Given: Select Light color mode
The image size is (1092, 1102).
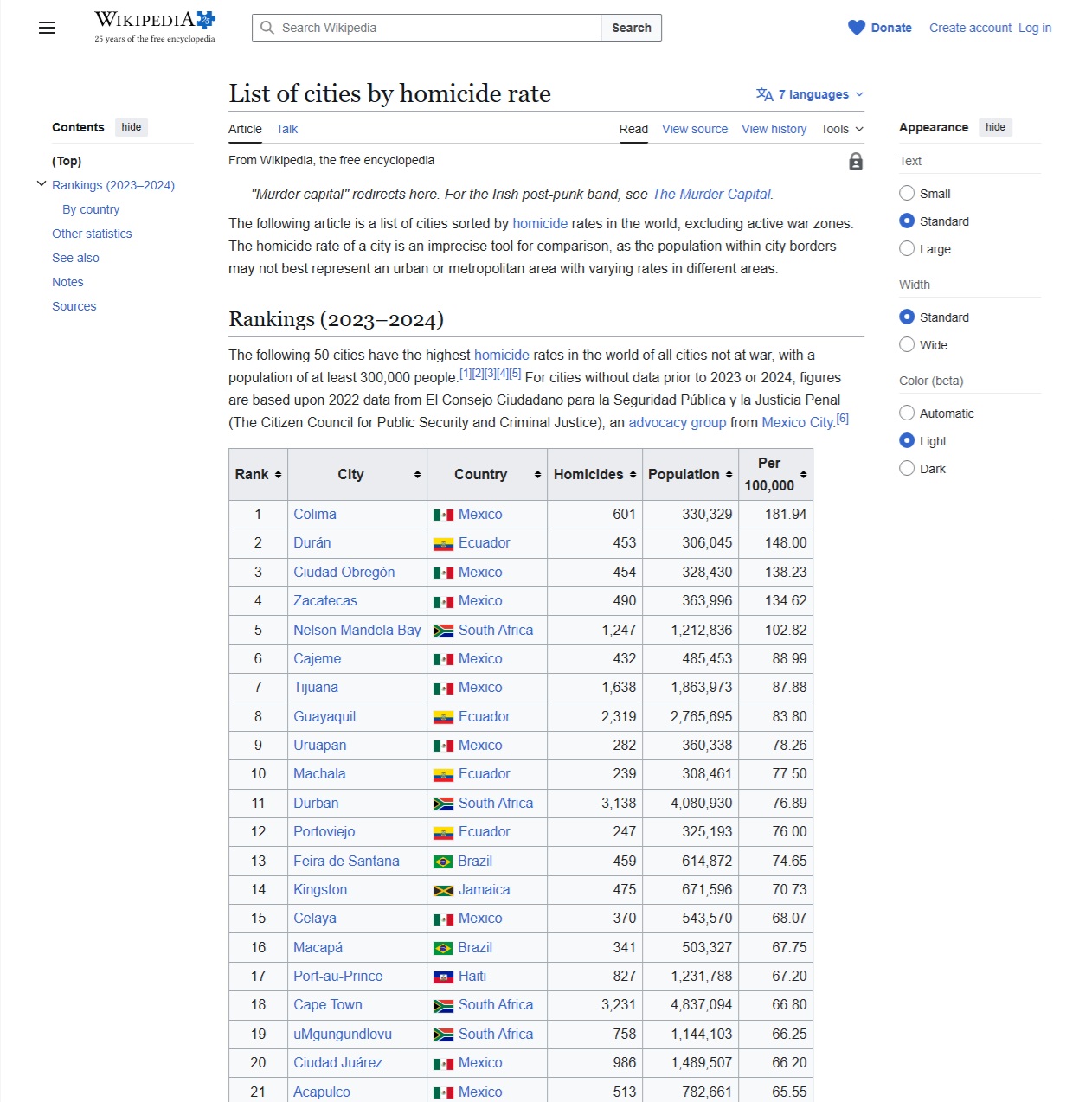Looking at the screenshot, I should [907, 440].
